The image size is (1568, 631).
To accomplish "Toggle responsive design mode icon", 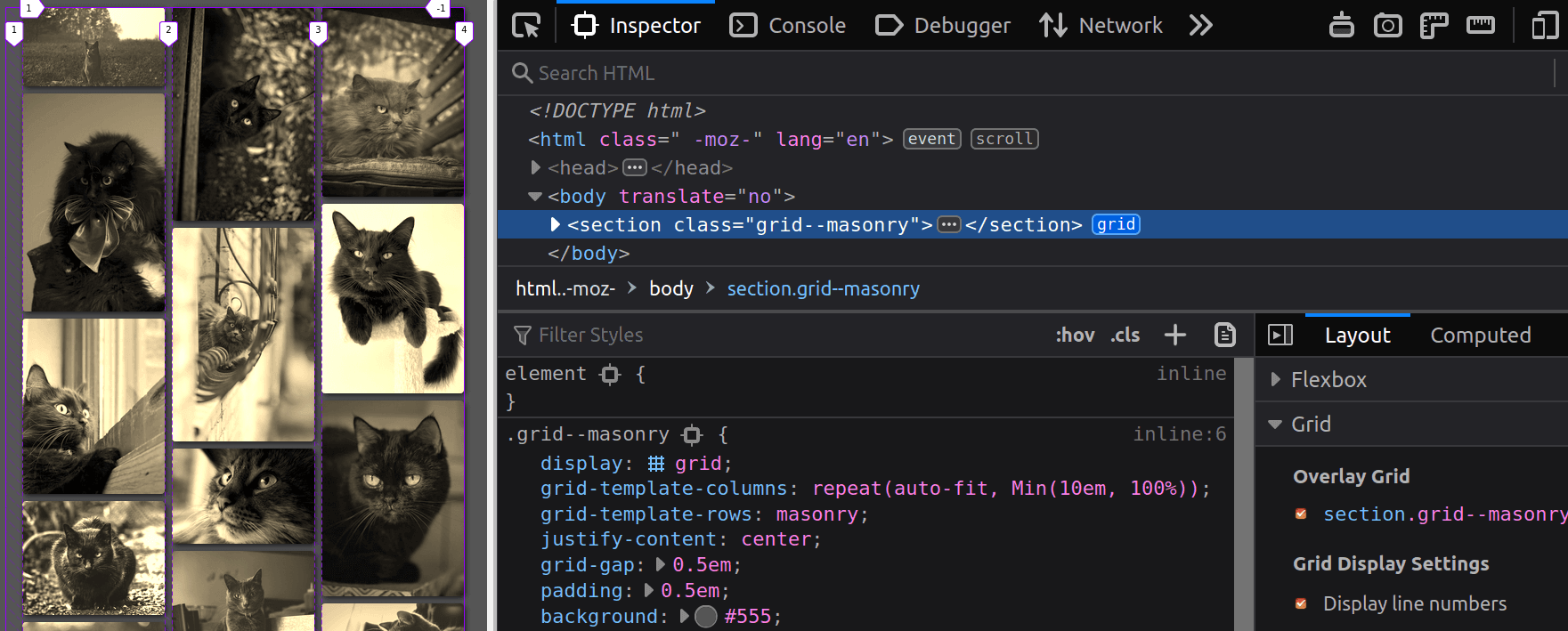I will point(1545,26).
